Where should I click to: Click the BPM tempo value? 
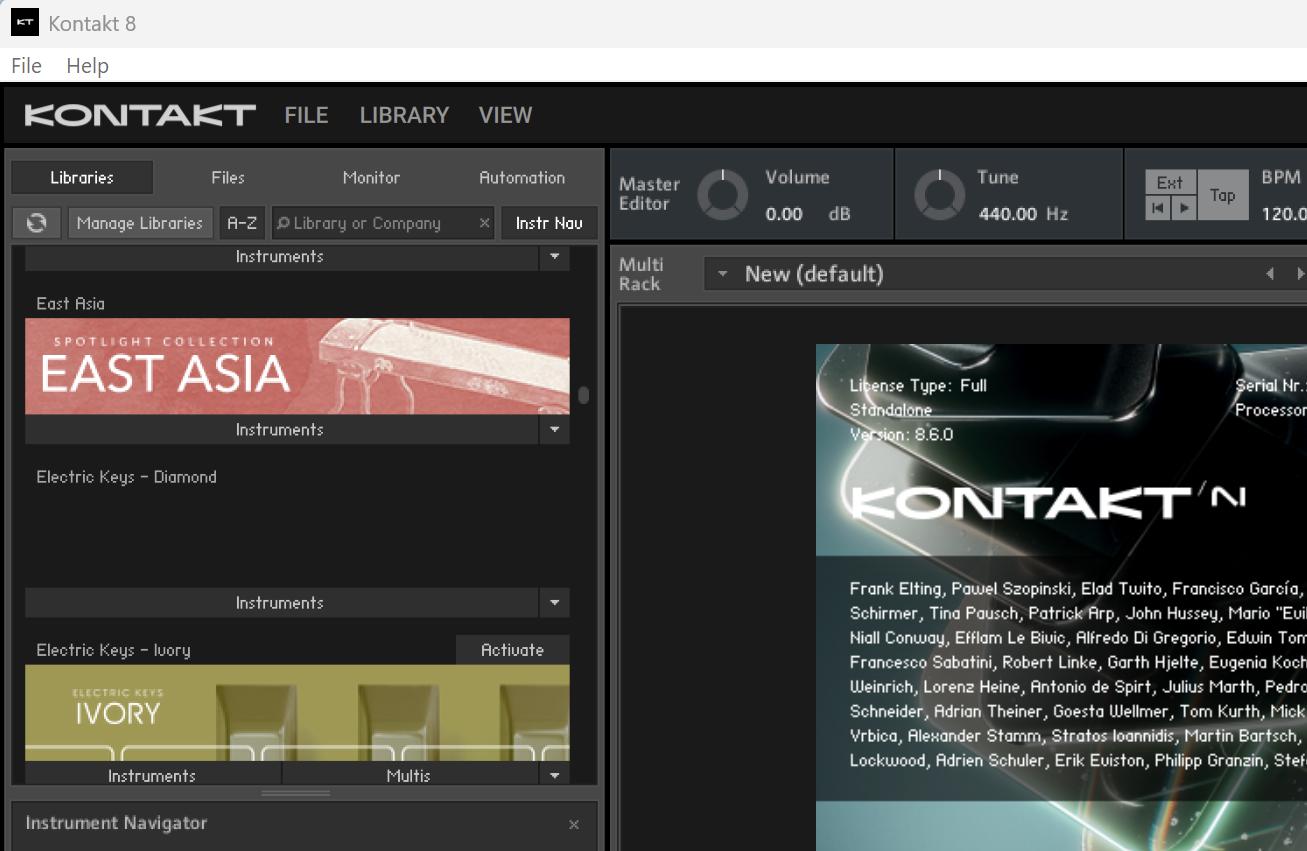pyautogui.click(x=1284, y=214)
